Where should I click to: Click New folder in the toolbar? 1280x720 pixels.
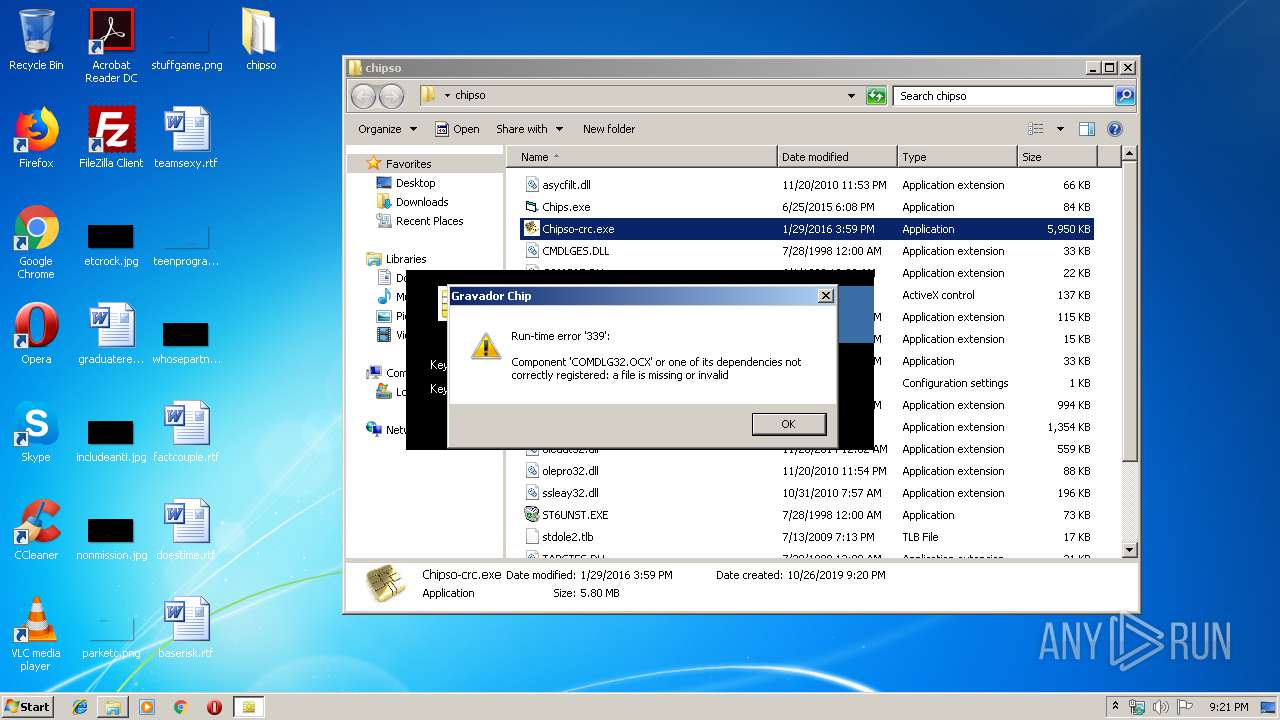click(x=609, y=129)
